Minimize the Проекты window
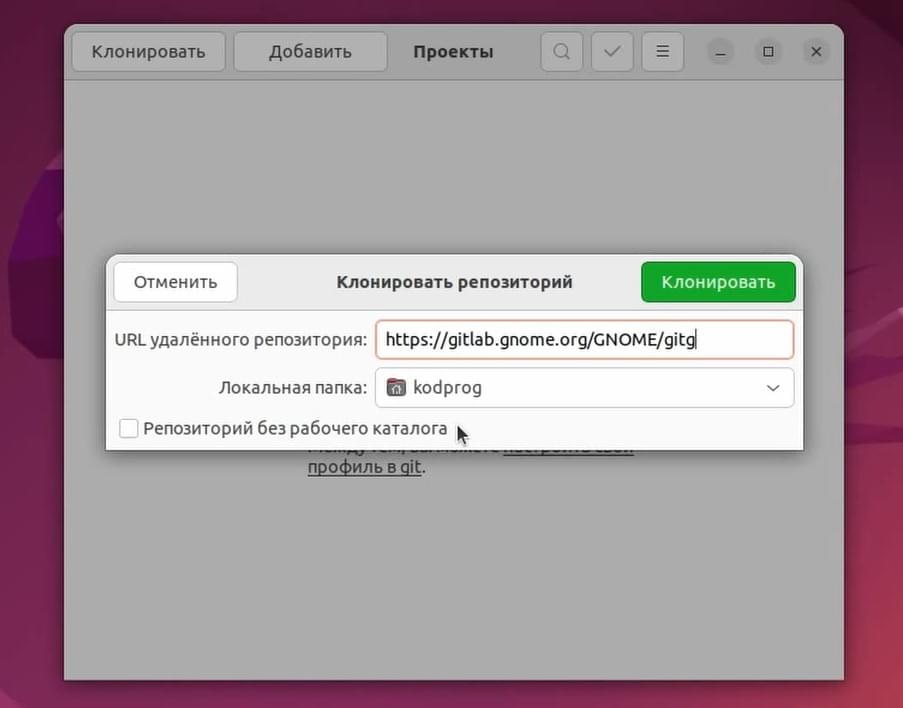 [x=720, y=52]
